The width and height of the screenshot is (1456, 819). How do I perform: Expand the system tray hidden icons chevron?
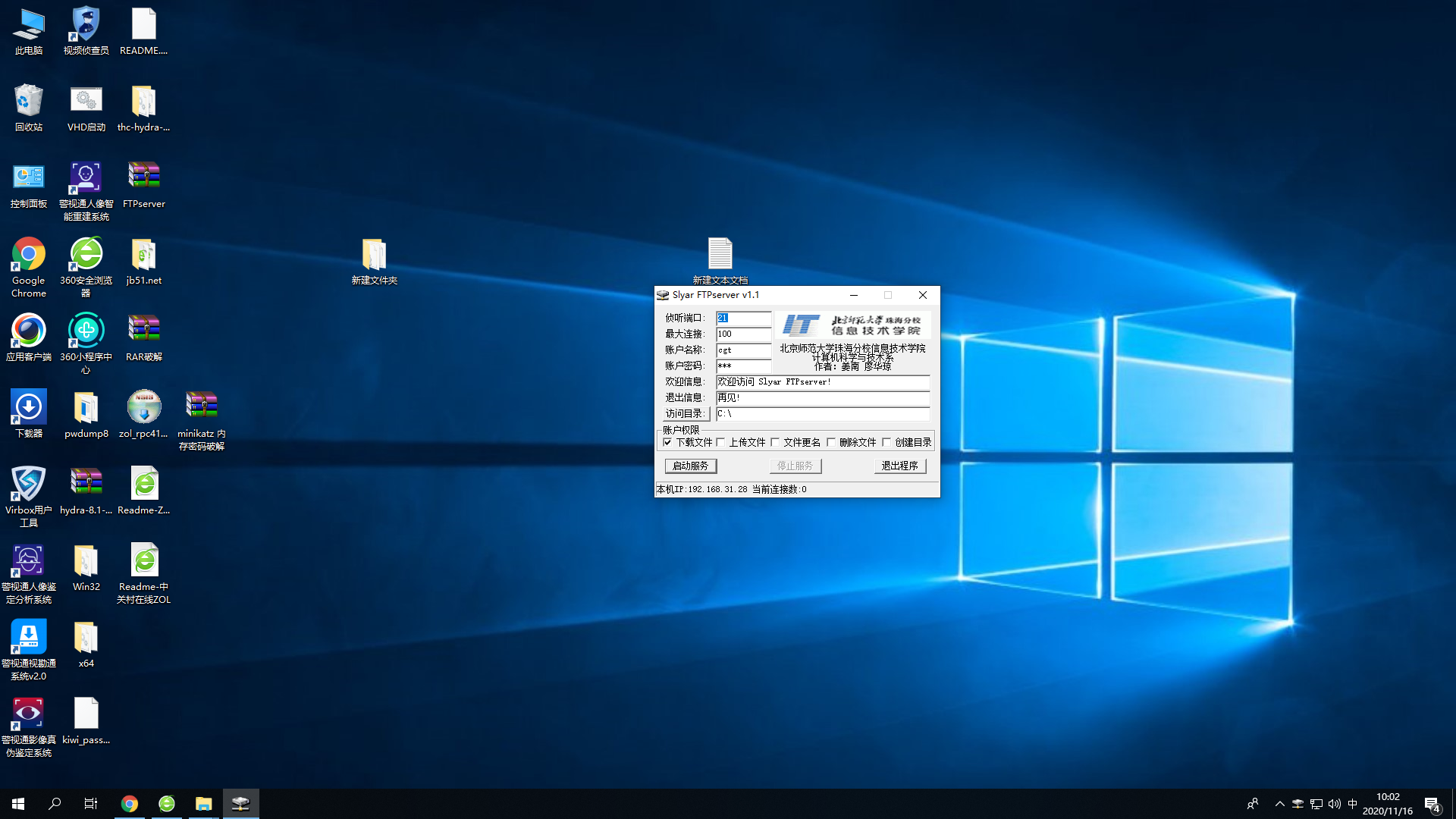coord(1279,804)
